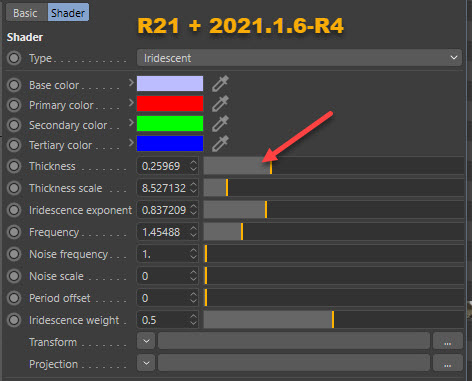Click the Noise scale value field
This screenshot has width=472, height=381.
click(163, 276)
